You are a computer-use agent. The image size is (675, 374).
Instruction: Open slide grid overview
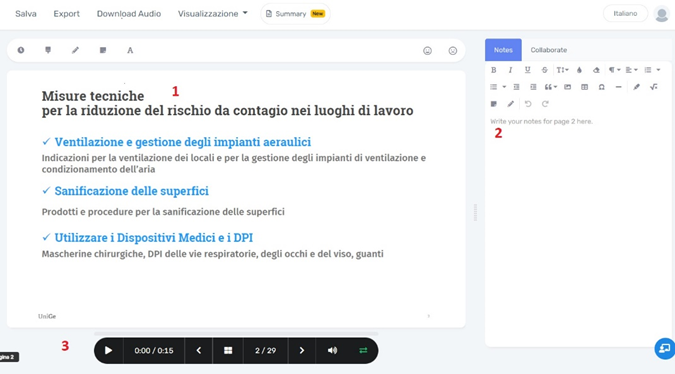click(228, 350)
